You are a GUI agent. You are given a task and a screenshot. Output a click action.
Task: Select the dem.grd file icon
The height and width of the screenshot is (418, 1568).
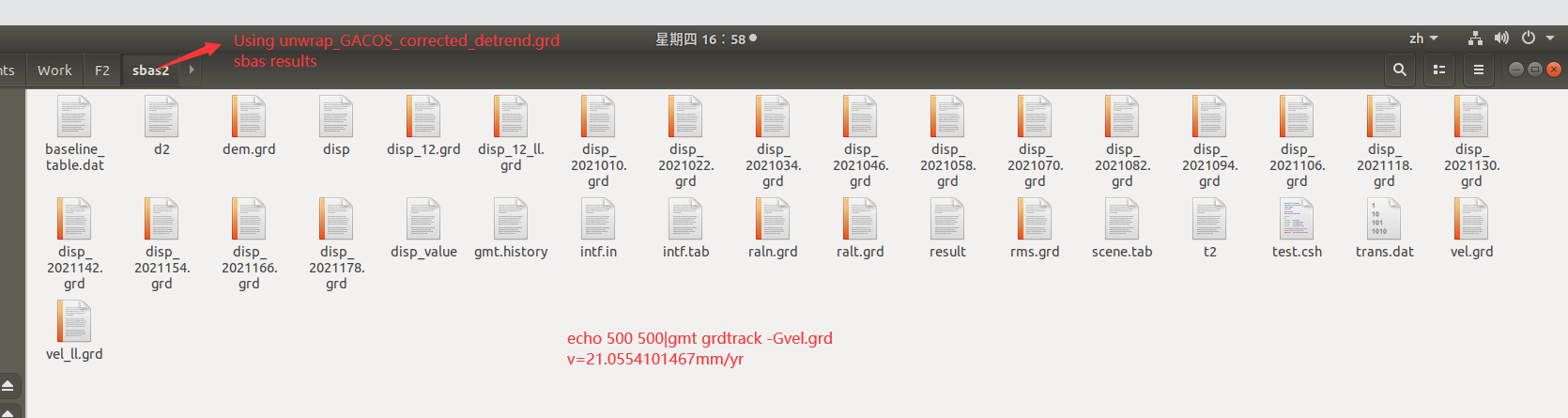point(249,116)
